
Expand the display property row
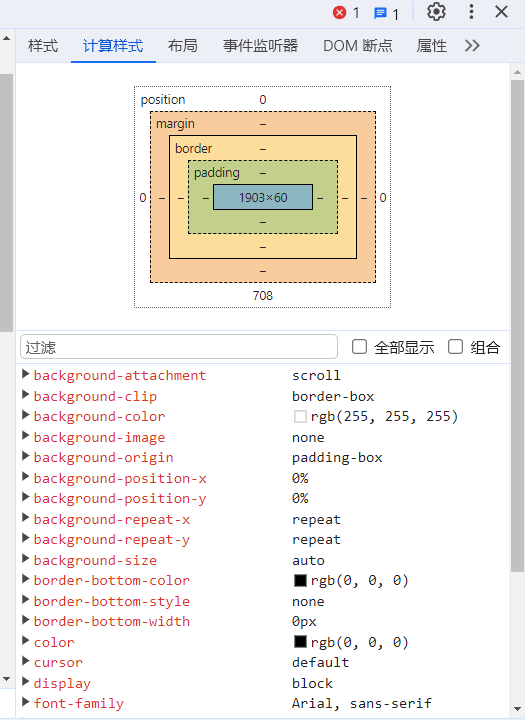pos(26,682)
